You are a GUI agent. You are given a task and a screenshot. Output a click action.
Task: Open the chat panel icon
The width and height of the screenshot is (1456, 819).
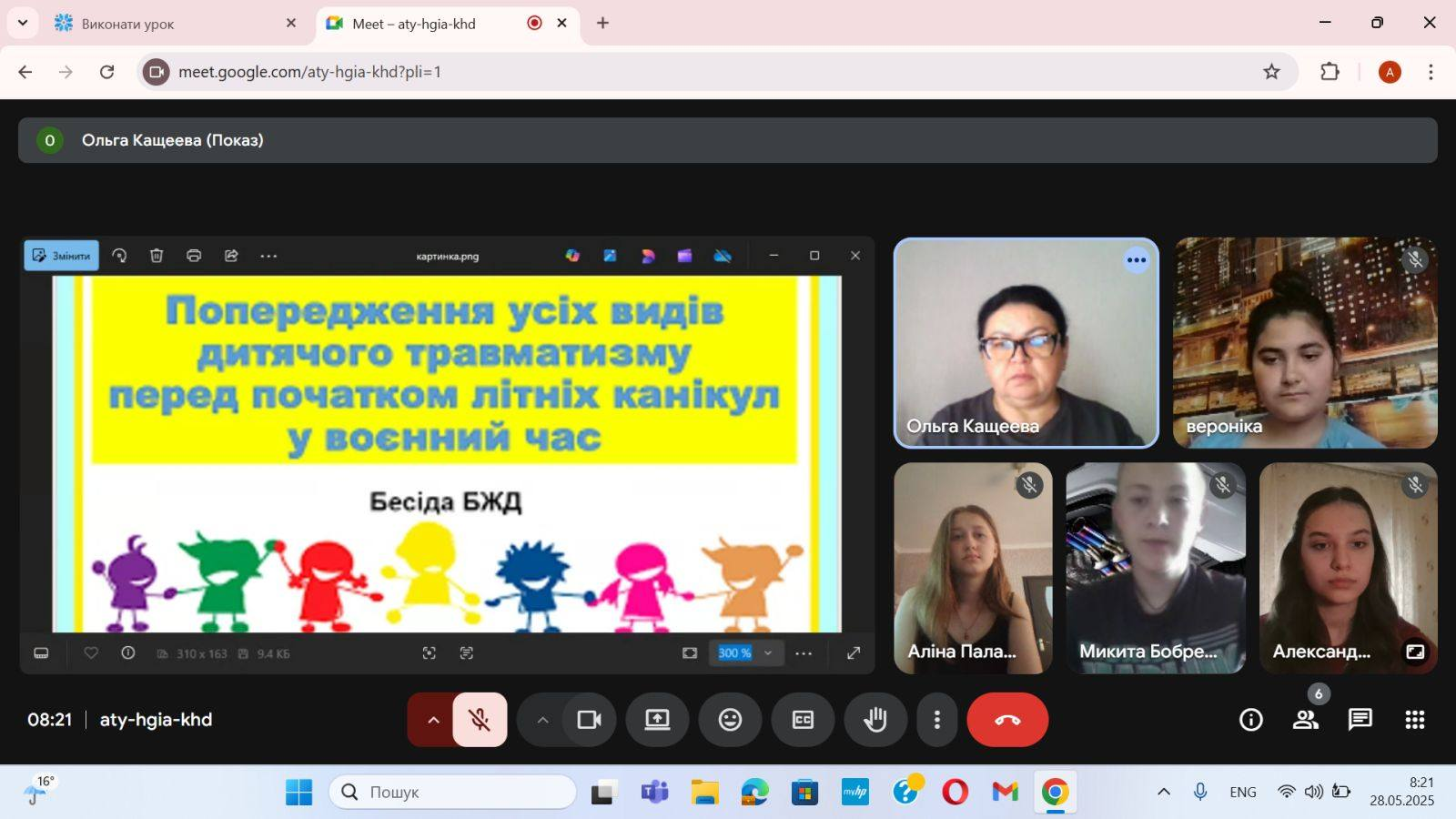click(1360, 720)
